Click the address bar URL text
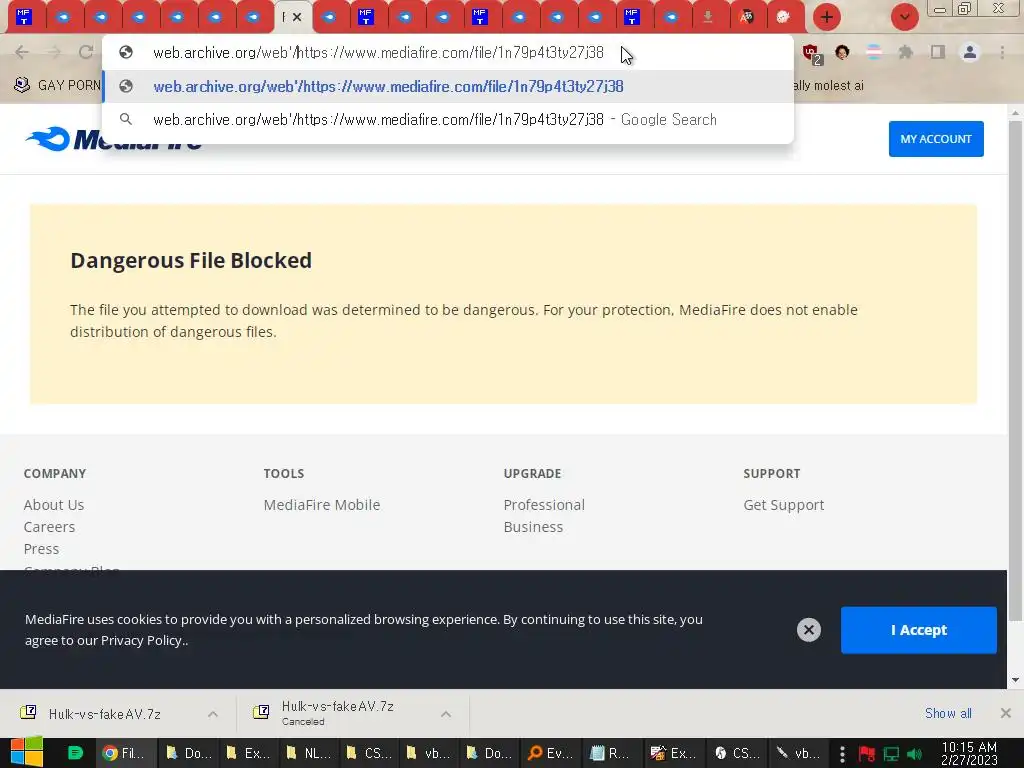1024x768 pixels. 378,52
